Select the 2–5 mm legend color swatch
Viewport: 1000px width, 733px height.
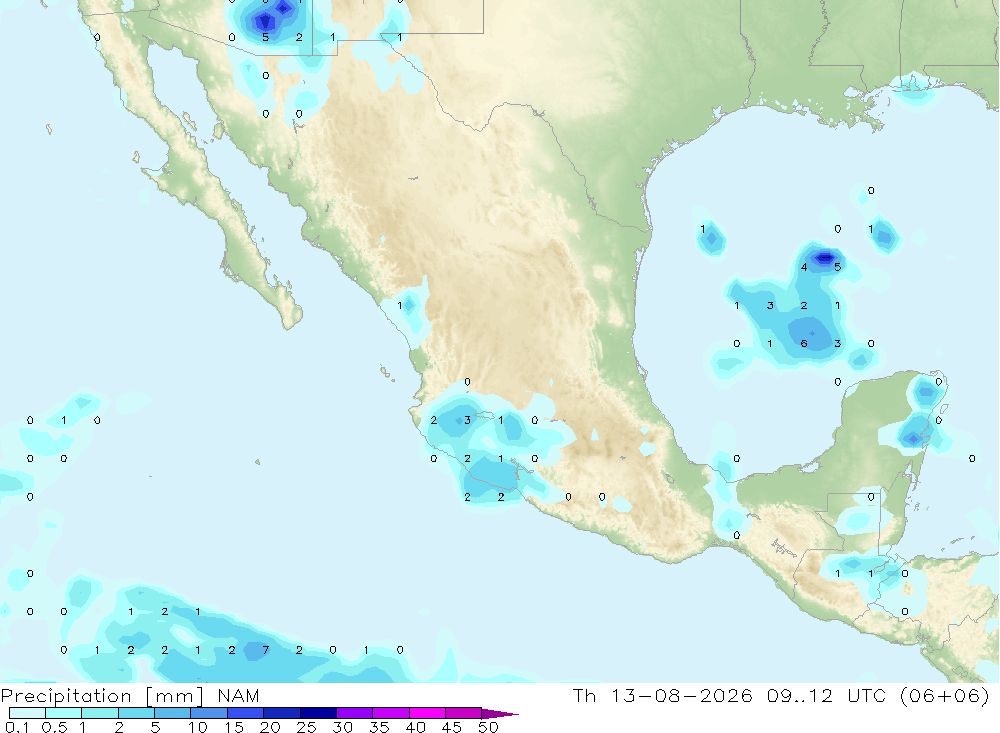pyautogui.click(x=136, y=713)
